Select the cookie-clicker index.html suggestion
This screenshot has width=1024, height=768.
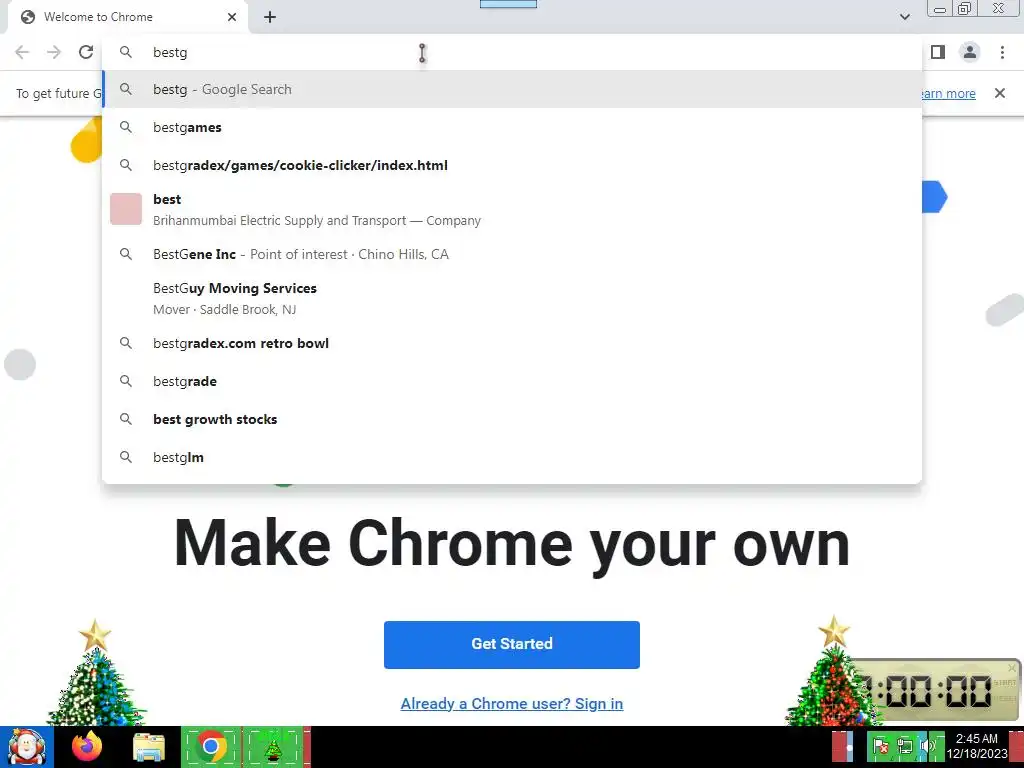tap(512, 165)
